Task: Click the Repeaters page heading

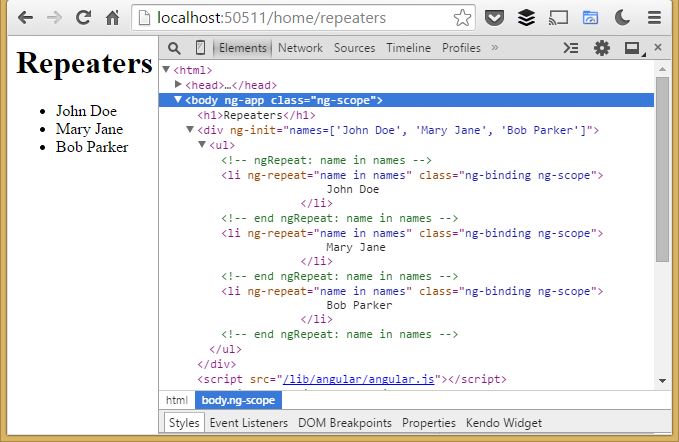Action: coord(84,64)
